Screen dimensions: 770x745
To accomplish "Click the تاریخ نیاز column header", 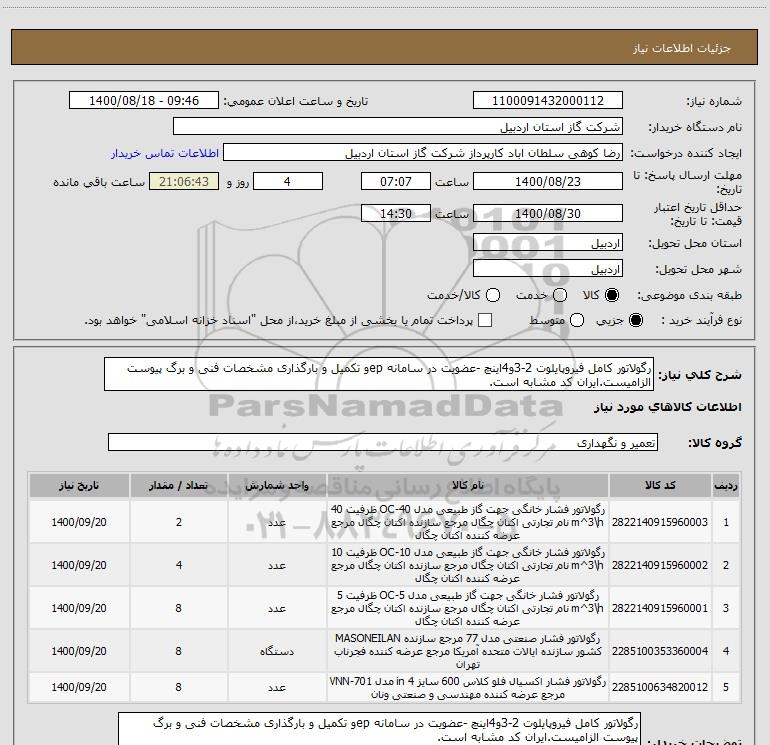I will click(x=79, y=486).
